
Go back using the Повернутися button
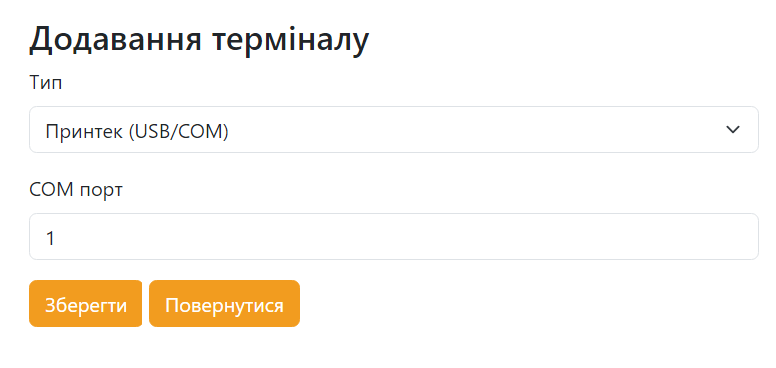pyautogui.click(x=224, y=304)
